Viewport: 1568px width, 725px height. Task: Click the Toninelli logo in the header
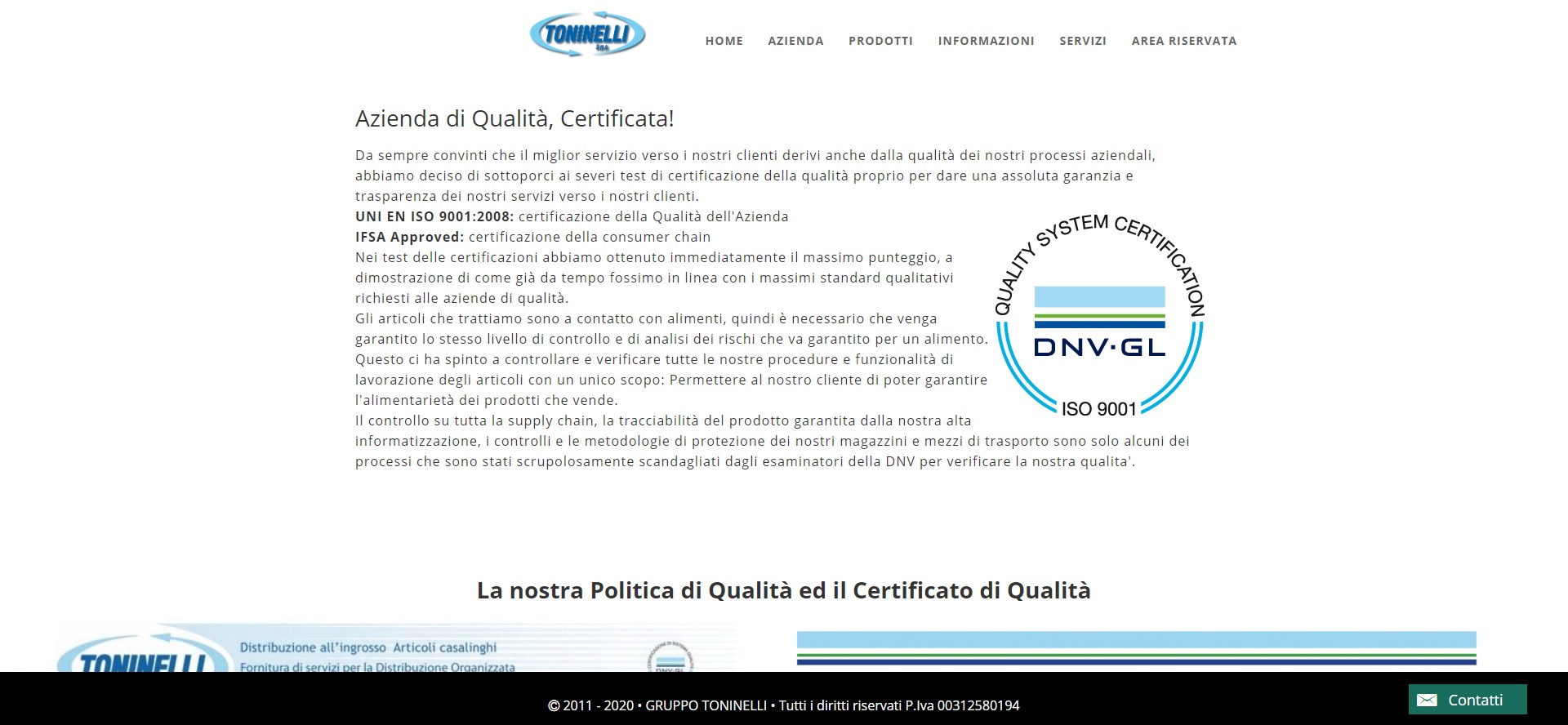pyautogui.click(x=587, y=34)
